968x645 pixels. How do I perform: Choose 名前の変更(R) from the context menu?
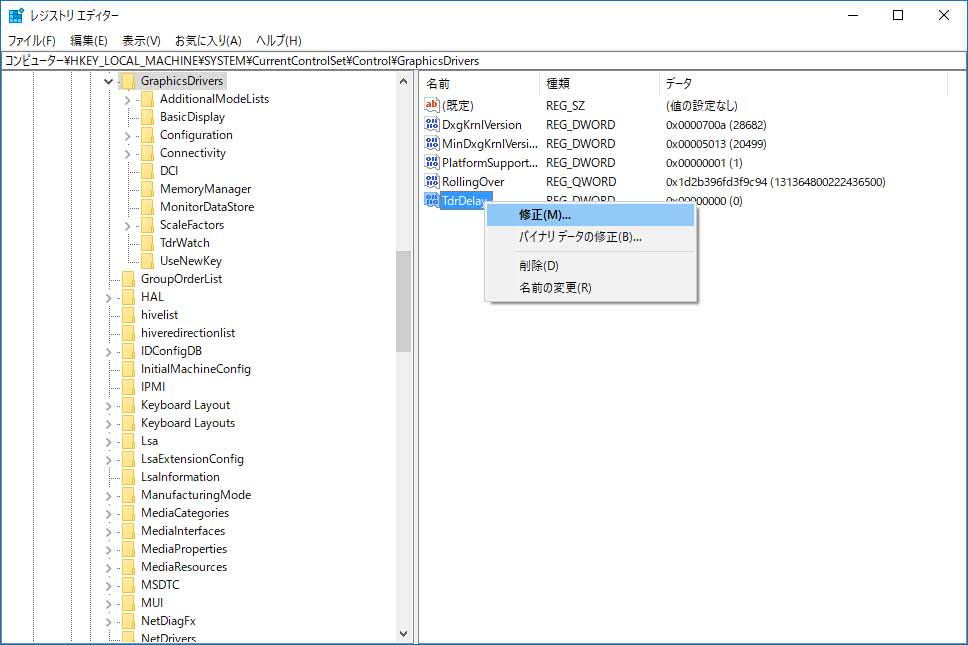(x=591, y=288)
